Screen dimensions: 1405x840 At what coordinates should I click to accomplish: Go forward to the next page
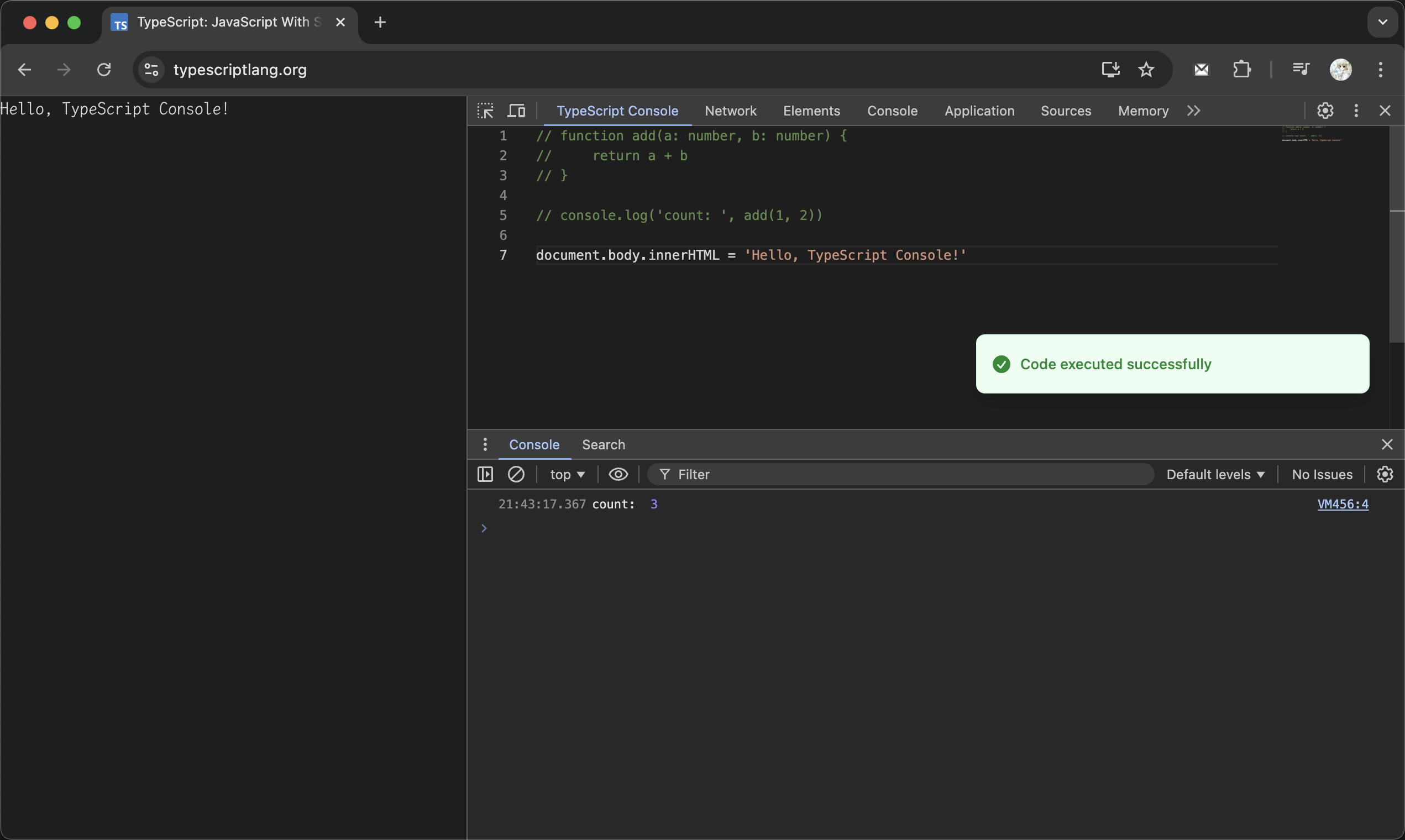coord(64,70)
